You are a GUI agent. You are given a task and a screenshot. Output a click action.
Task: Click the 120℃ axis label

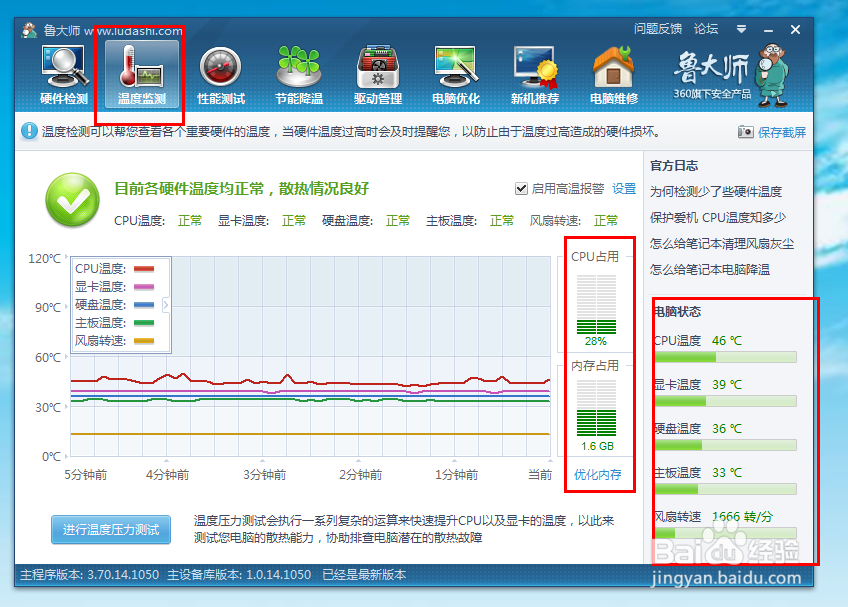pos(44,259)
